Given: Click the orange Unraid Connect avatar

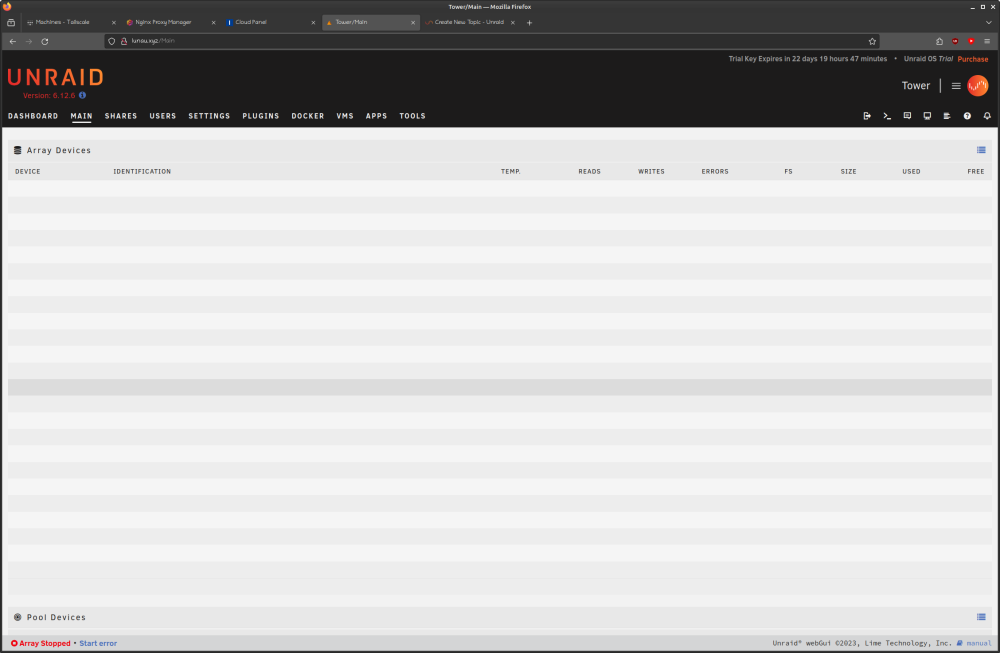Looking at the screenshot, I should 978,85.
